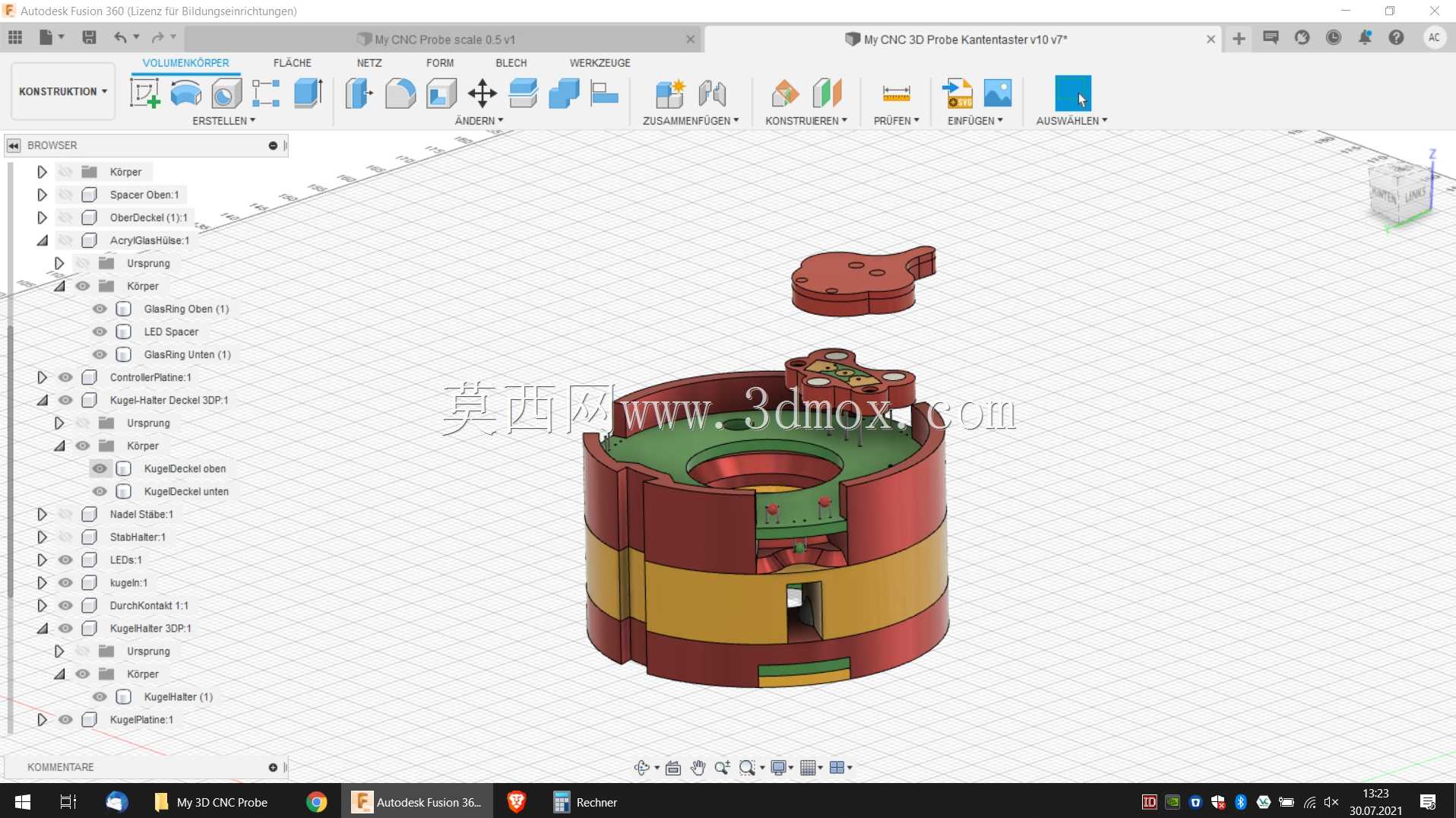
Task: Toggle visibility of GlasRing Oben (1)
Action: click(x=100, y=309)
